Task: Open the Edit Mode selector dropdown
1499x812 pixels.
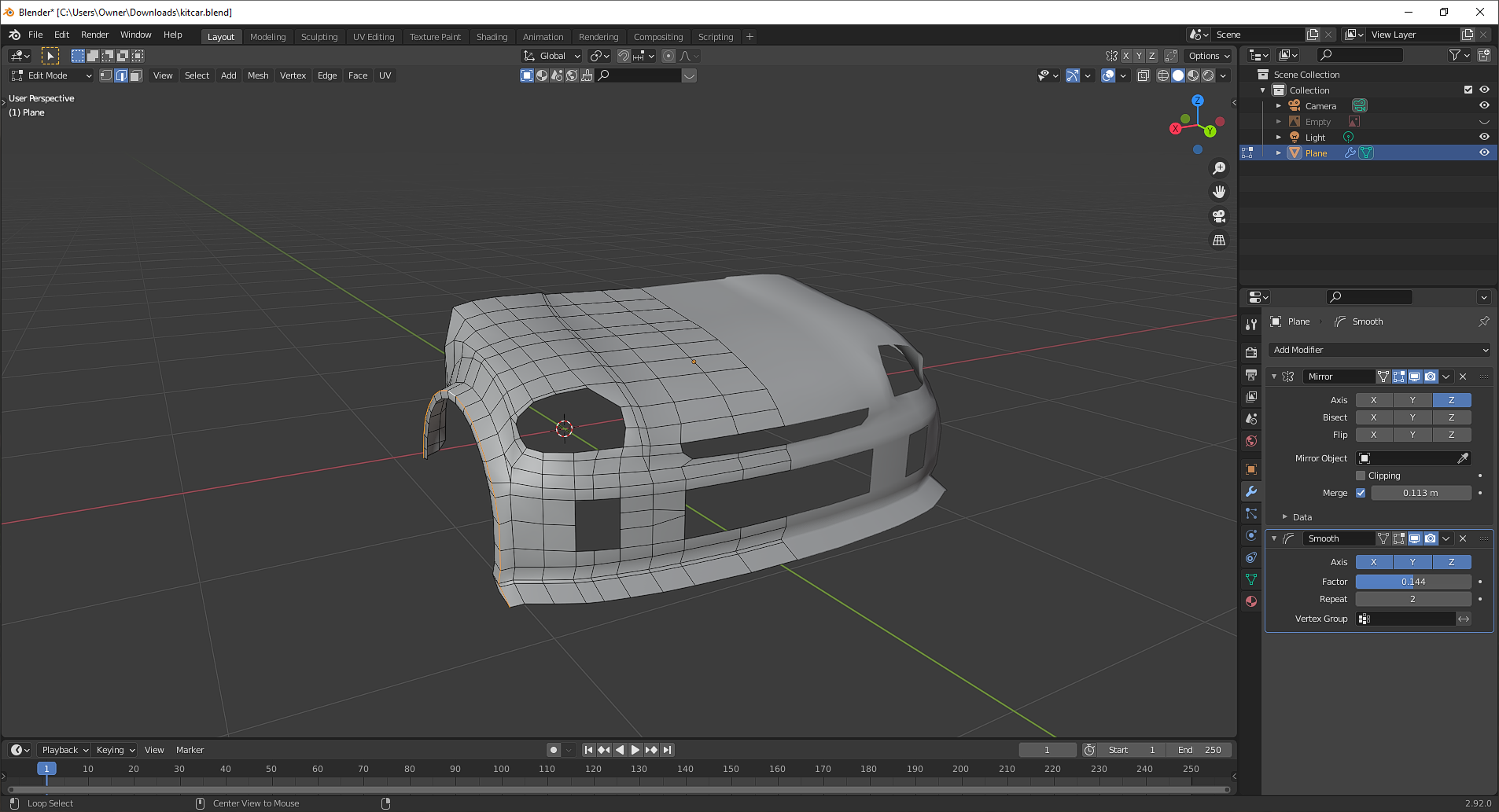Action: [x=51, y=75]
